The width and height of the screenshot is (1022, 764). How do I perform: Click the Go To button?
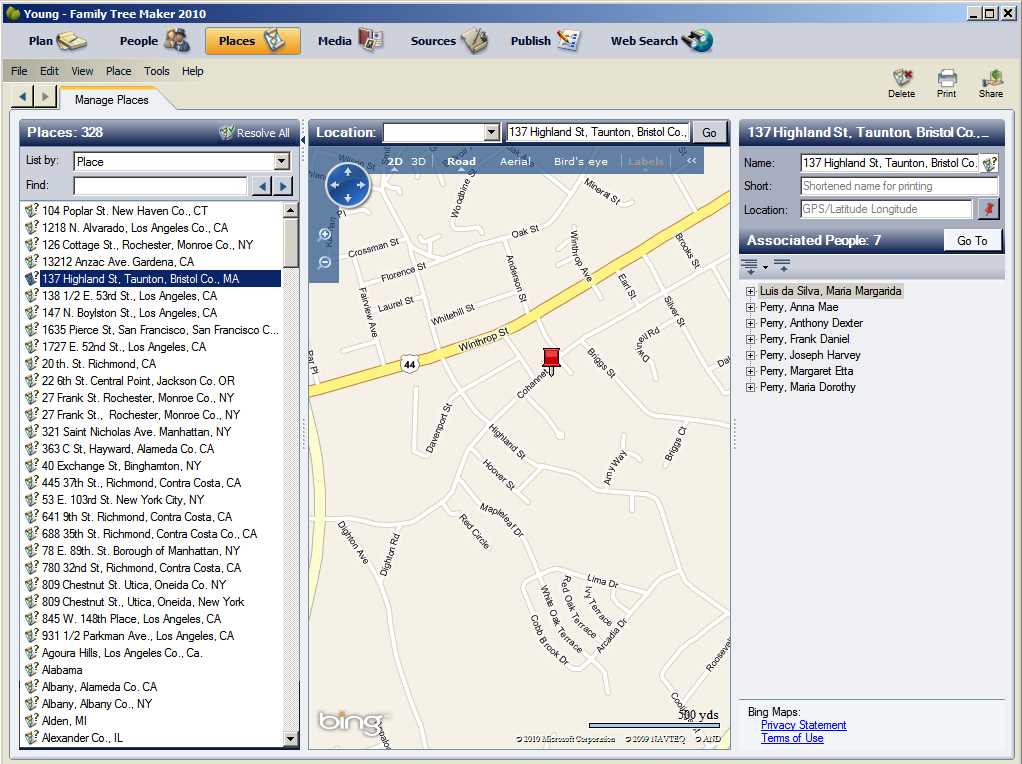pos(972,241)
